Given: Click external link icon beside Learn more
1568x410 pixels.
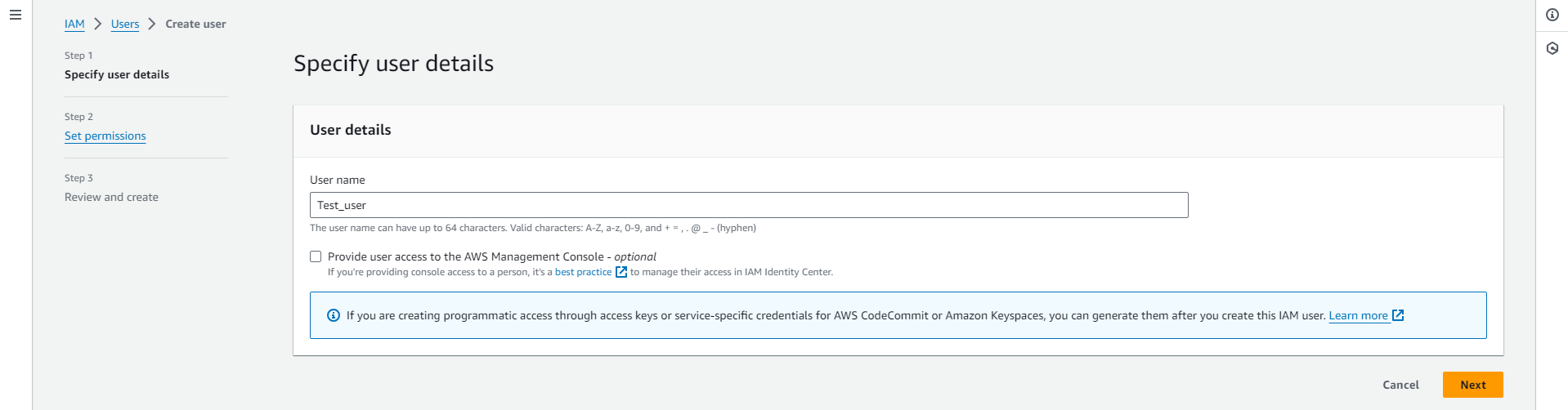Looking at the screenshot, I should pyautogui.click(x=1398, y=315).
